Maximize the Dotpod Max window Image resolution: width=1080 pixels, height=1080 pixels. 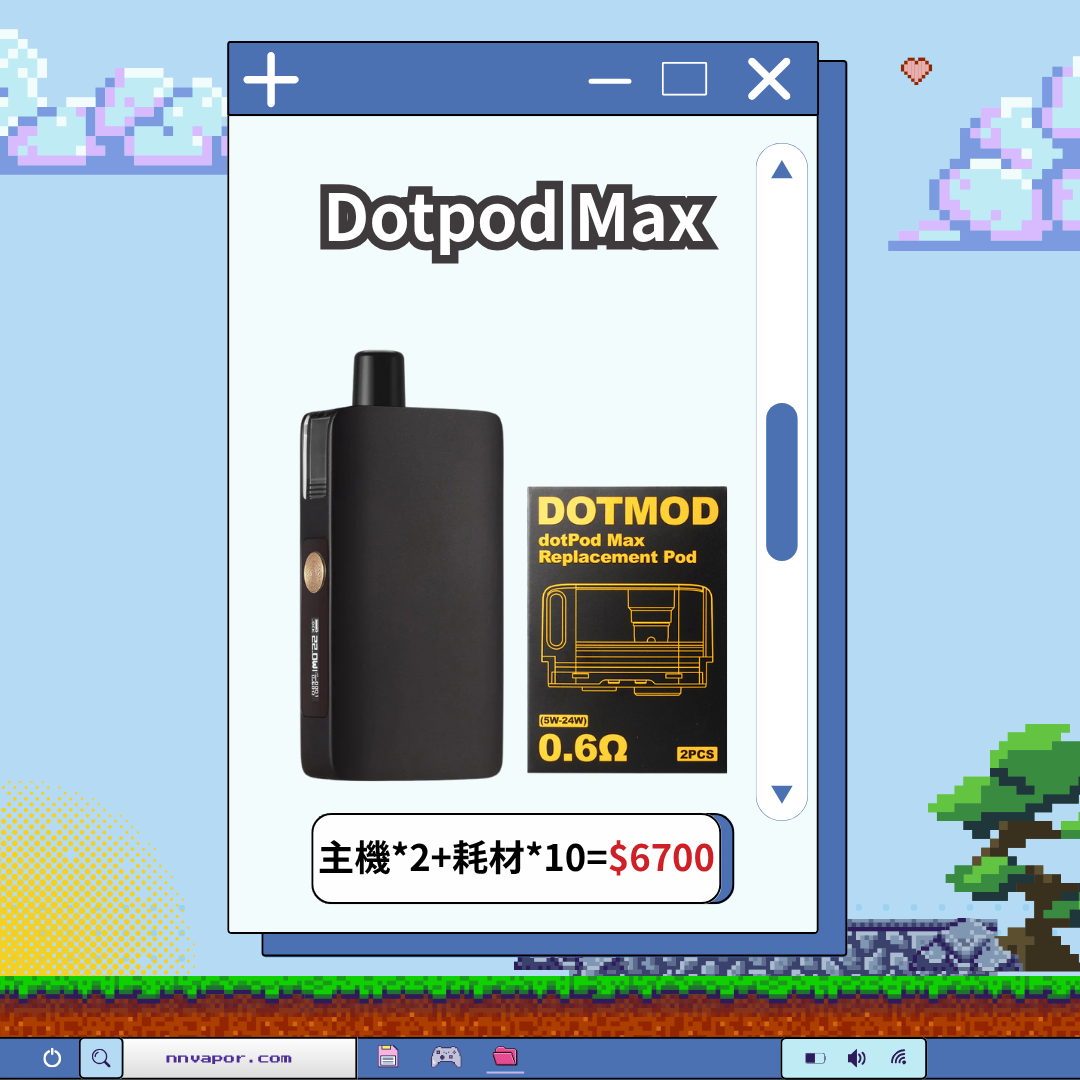[684, 79]
